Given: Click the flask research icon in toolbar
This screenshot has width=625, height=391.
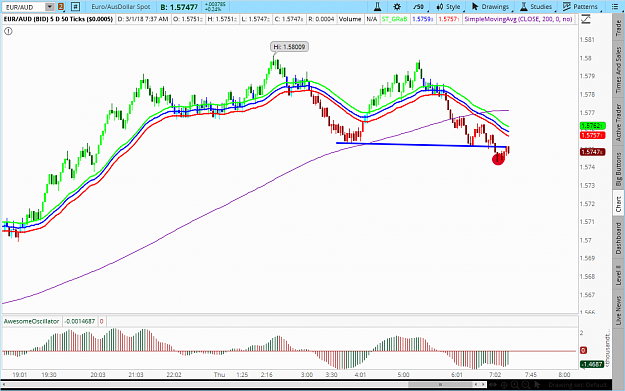Looking at the screenshot, I should point(377,7).
